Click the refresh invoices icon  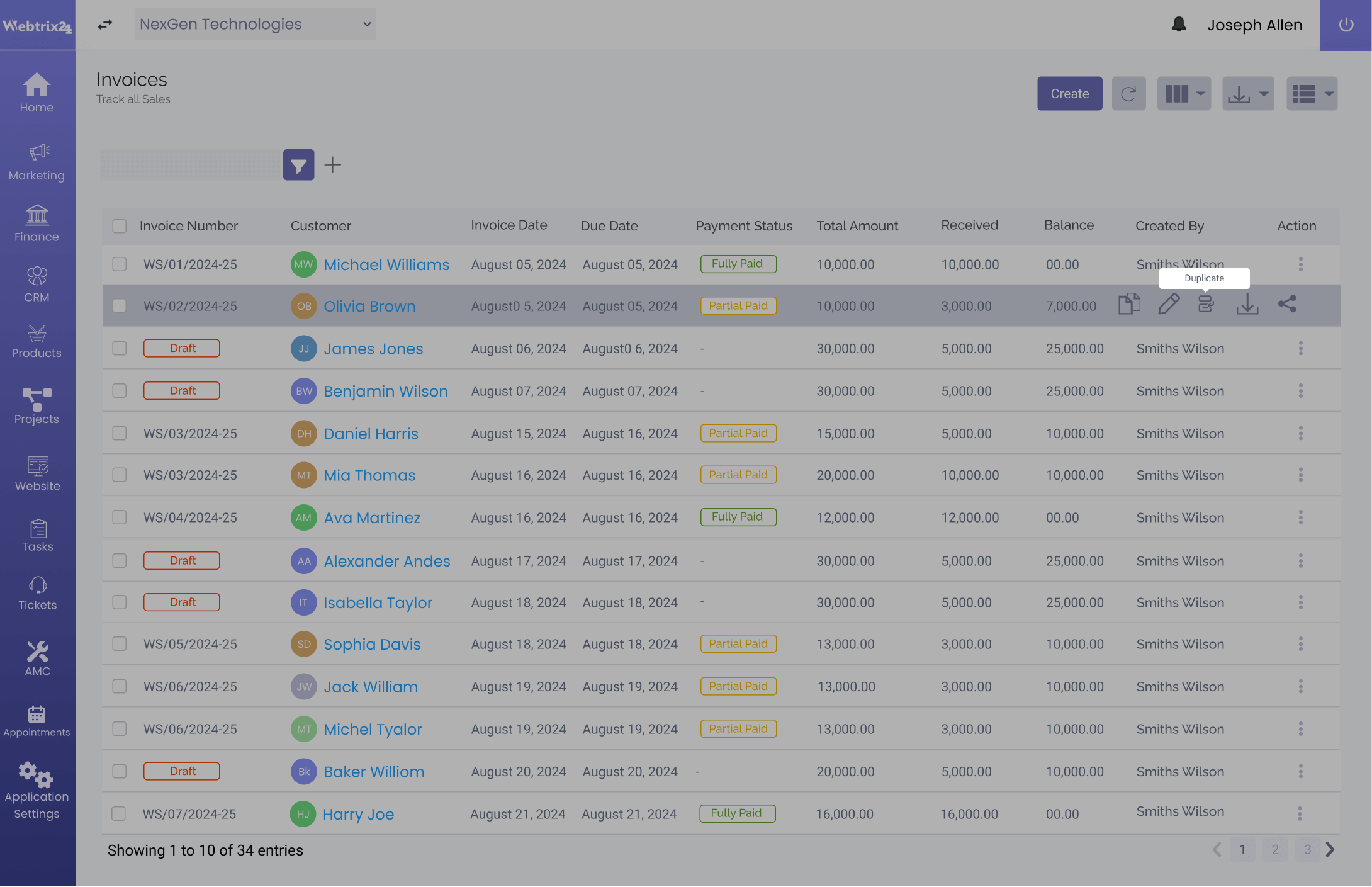1128,94
